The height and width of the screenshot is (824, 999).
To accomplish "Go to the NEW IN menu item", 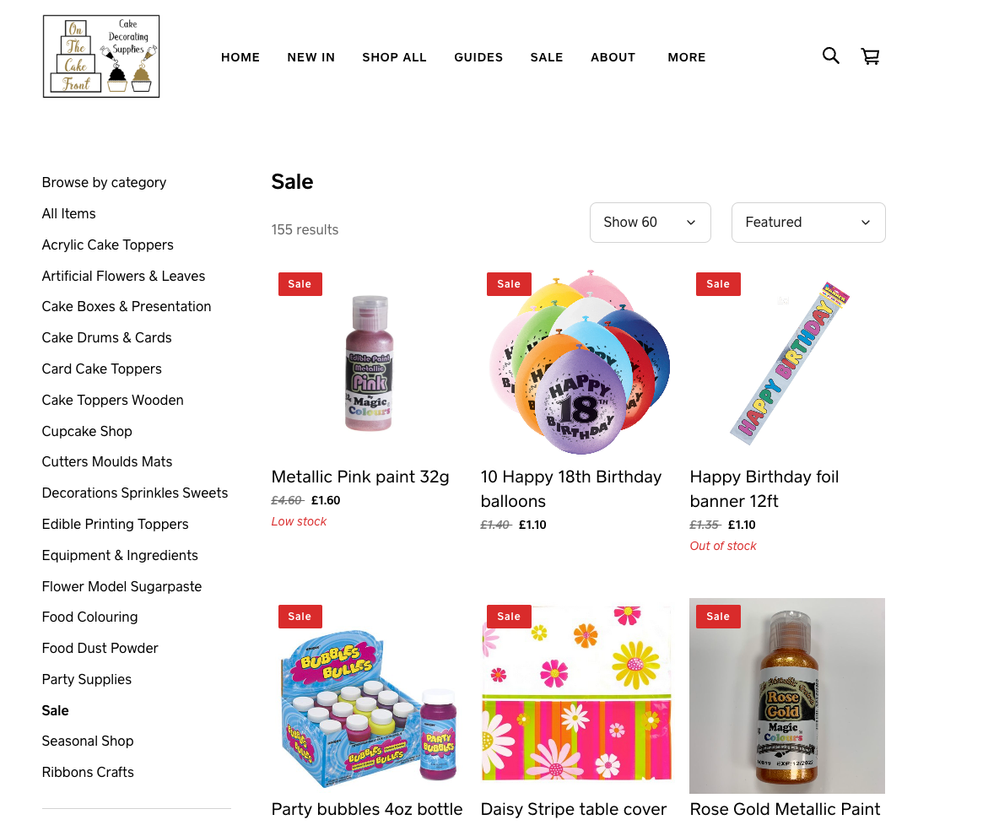I will coord(311,57).
